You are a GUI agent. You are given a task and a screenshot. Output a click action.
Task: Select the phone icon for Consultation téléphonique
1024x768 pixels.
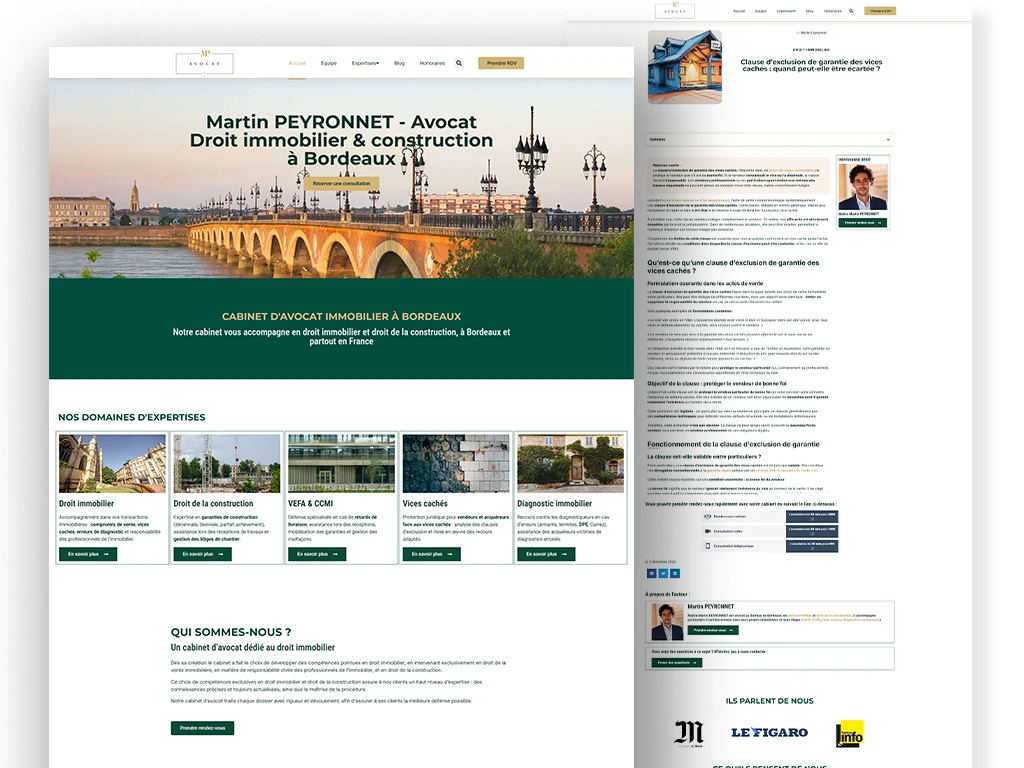click(x=708, y=546)
